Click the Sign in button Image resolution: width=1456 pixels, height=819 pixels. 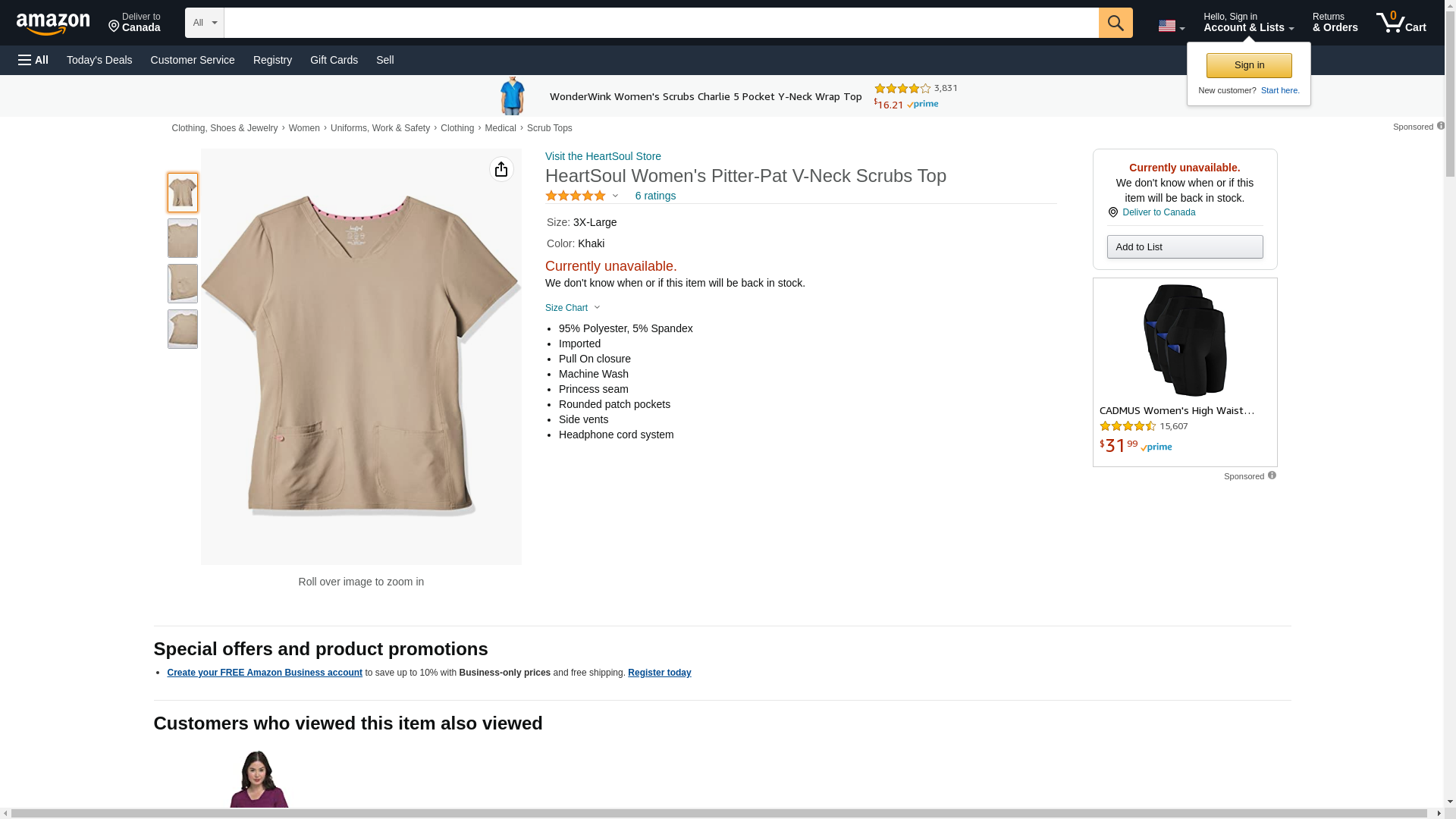click(1249, 65)
